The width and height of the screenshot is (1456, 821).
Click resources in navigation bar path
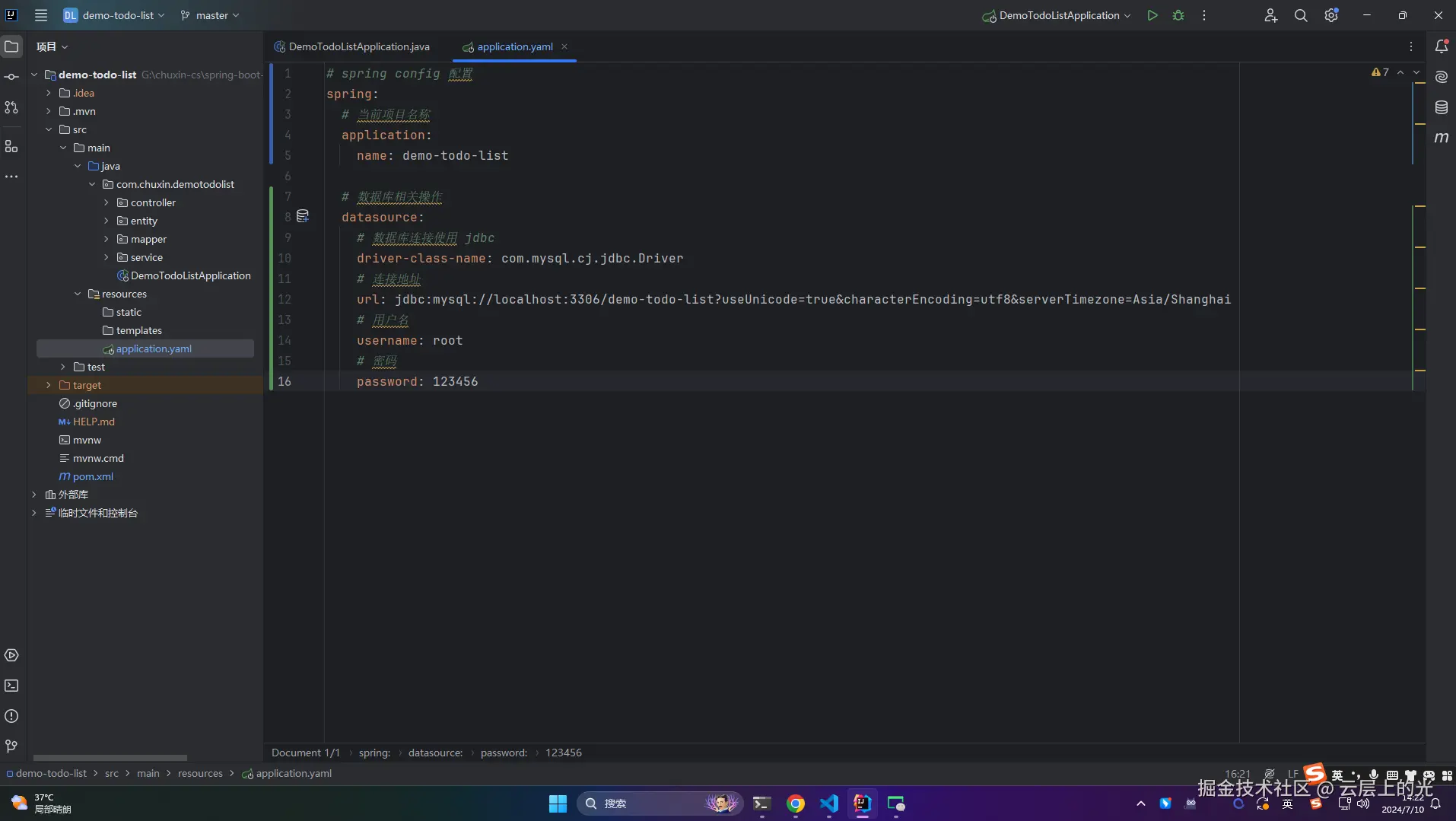(x=200, y=773)
